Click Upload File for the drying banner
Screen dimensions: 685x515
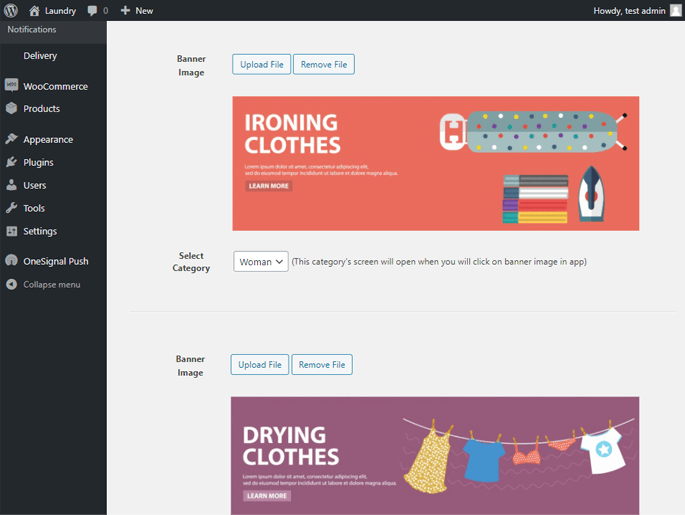tap(259, 365)
